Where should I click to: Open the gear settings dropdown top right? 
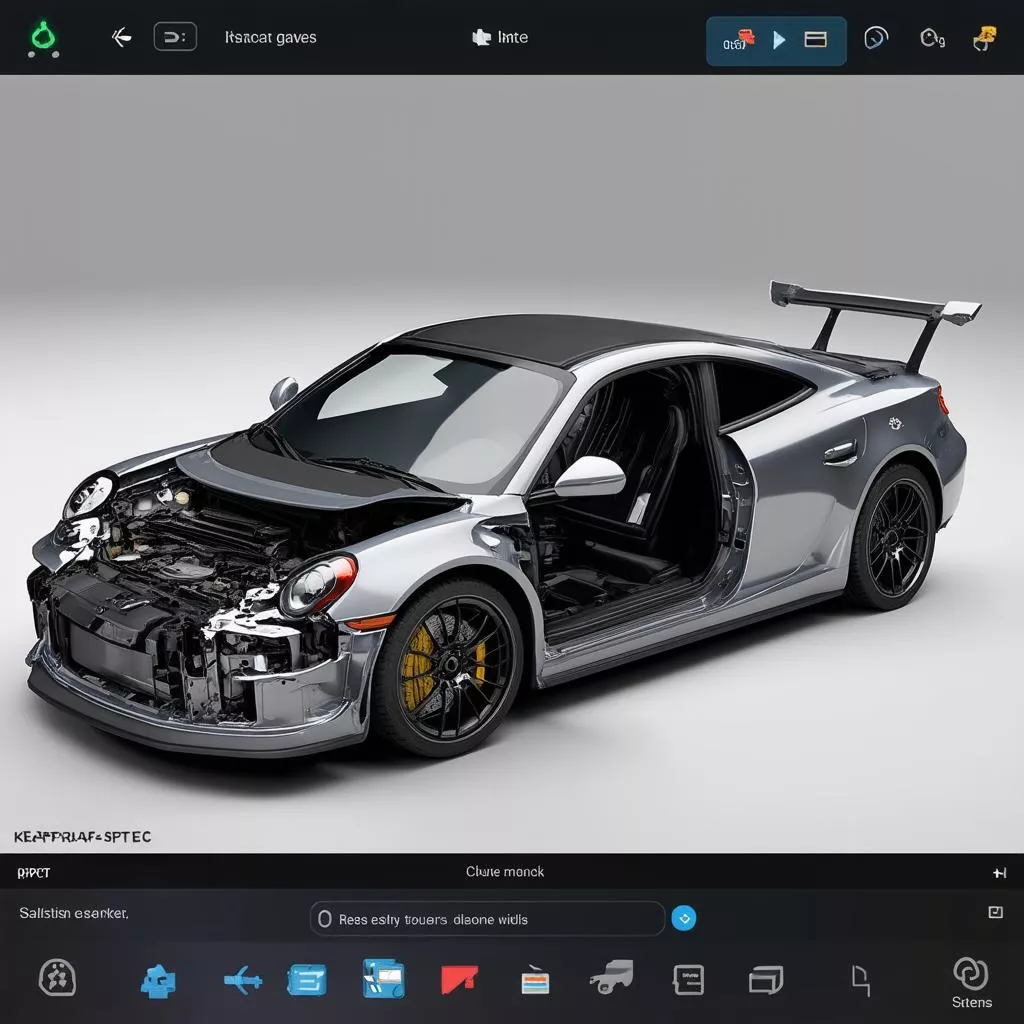point(930,37)
